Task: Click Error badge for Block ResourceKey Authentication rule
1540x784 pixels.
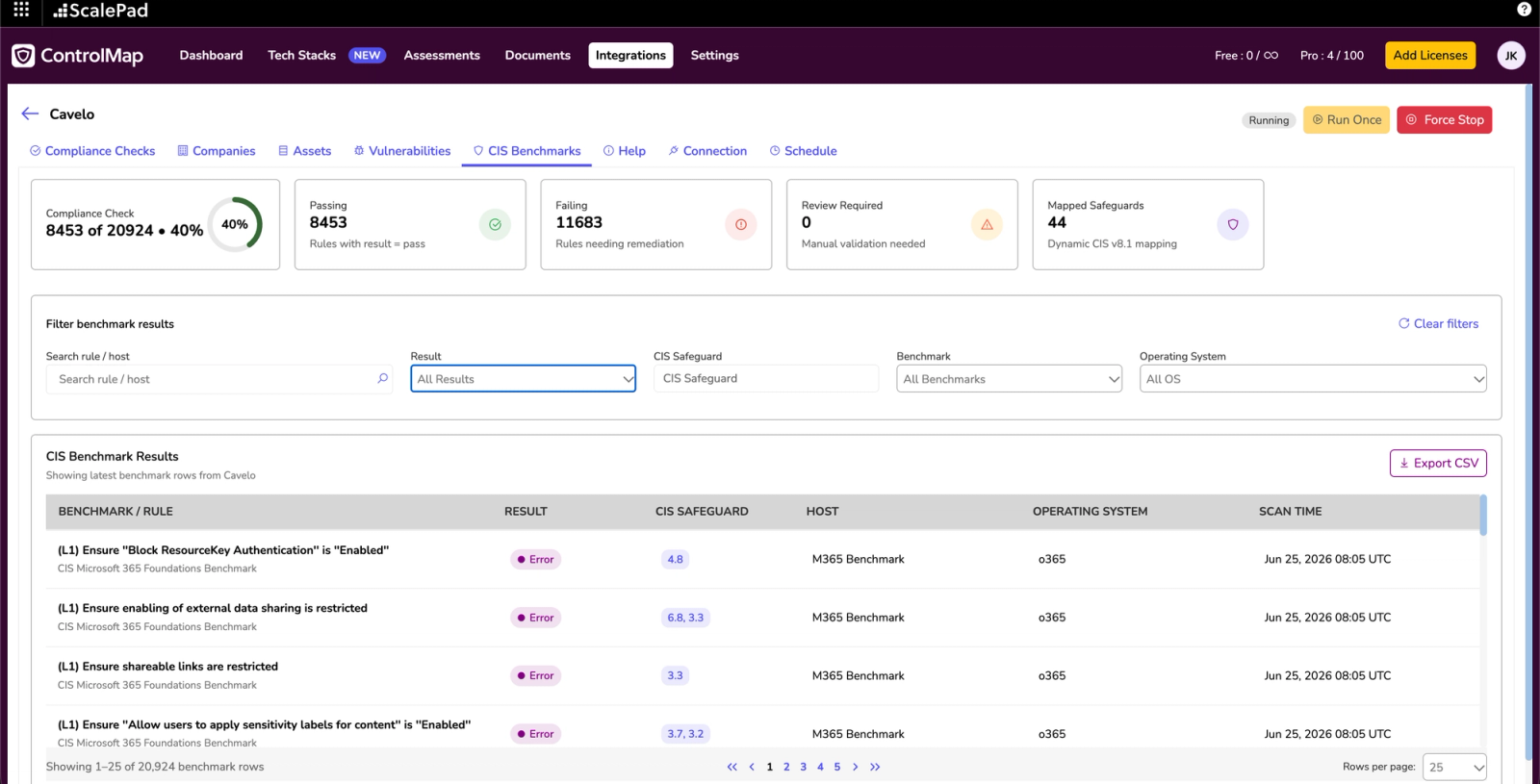Action: [x=535, y=559]
